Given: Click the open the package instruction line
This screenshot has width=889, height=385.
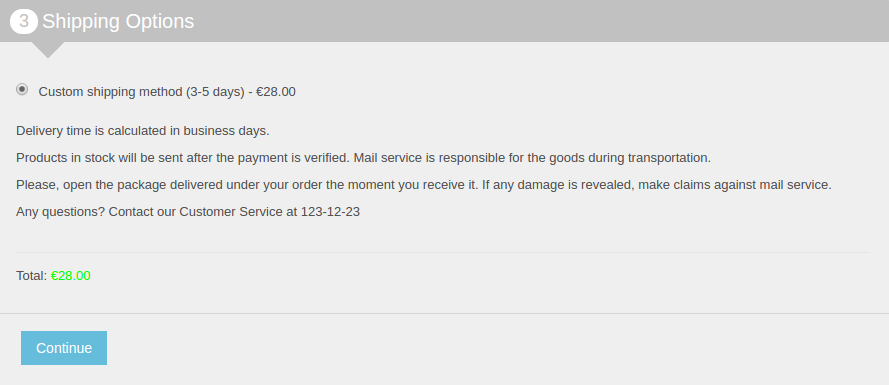Looking at the screenshot, I should 424,185.
